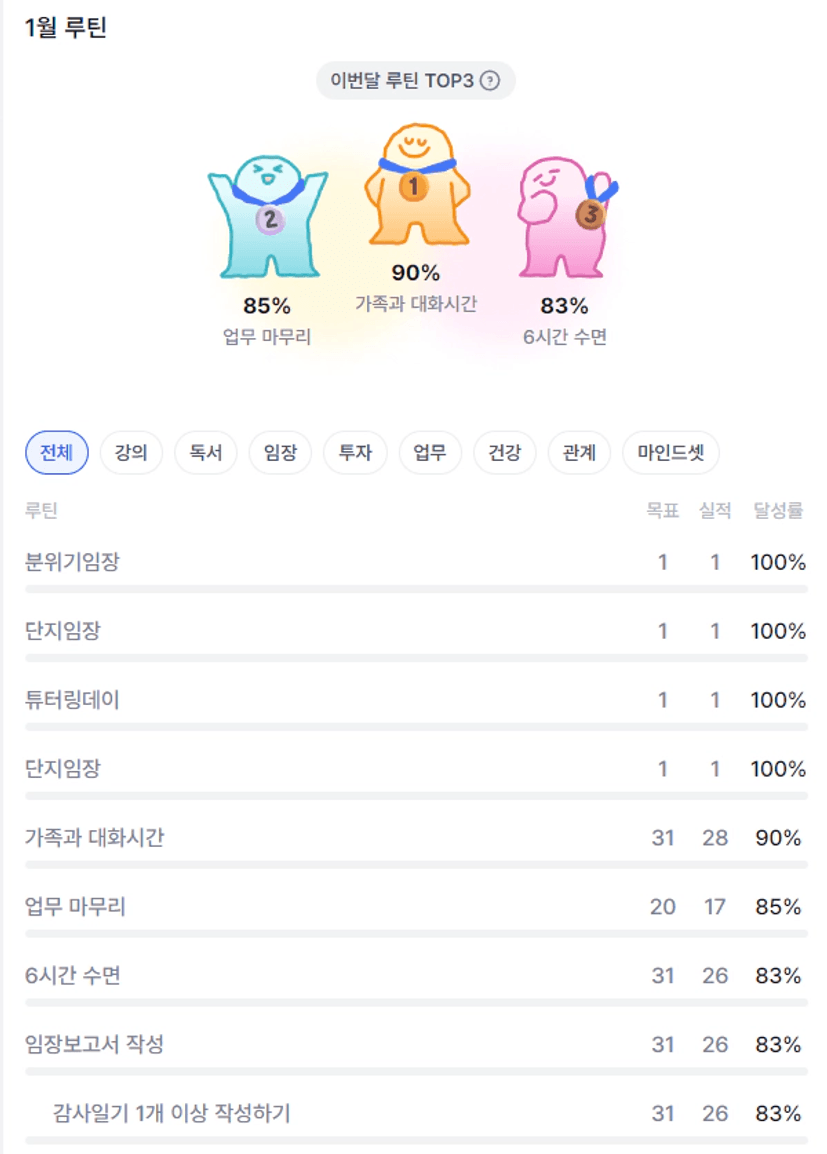Choose the 마인드셋 category filter
Viewport: 827px width, 1154px height.
pos(670,453)
